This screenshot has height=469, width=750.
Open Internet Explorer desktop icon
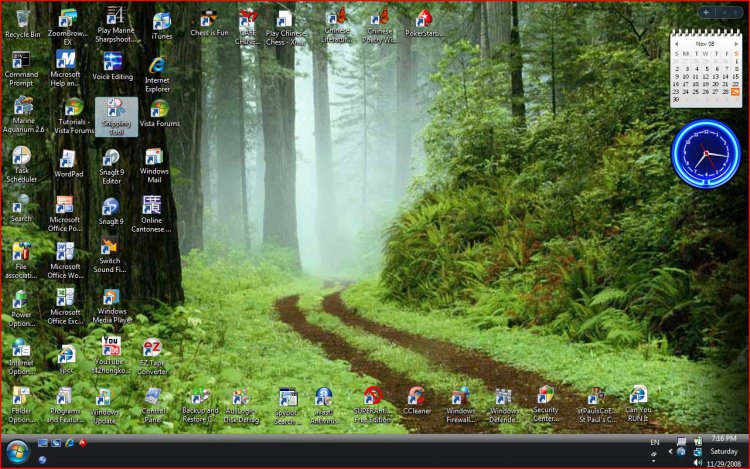click(x=157, y=75)
